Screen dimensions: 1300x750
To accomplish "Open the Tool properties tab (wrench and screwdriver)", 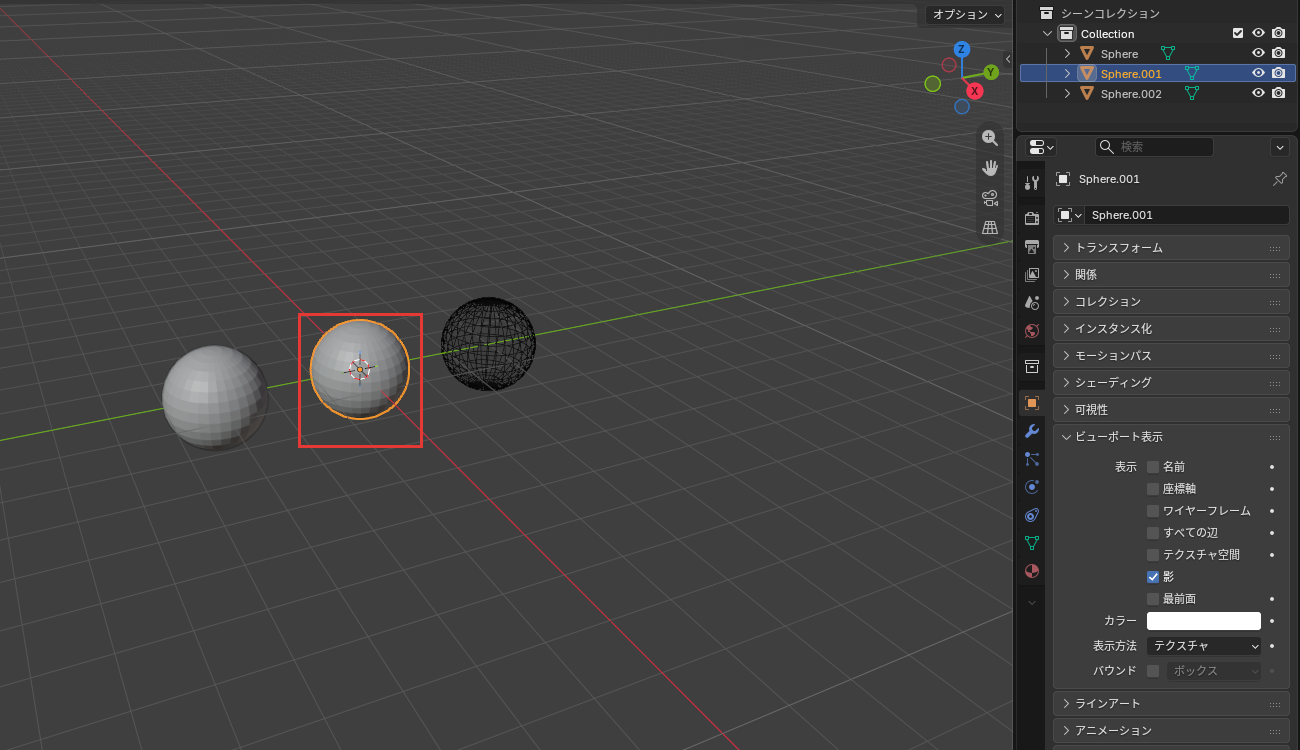I will tap(1032, 182).
